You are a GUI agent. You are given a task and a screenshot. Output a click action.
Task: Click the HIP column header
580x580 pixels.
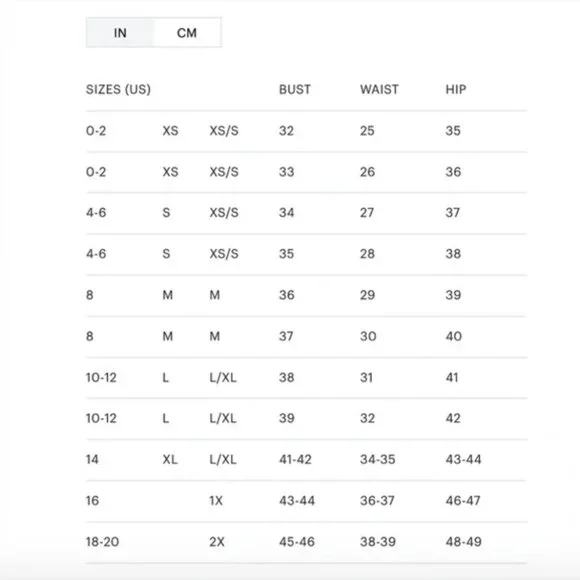click(456, 90)
